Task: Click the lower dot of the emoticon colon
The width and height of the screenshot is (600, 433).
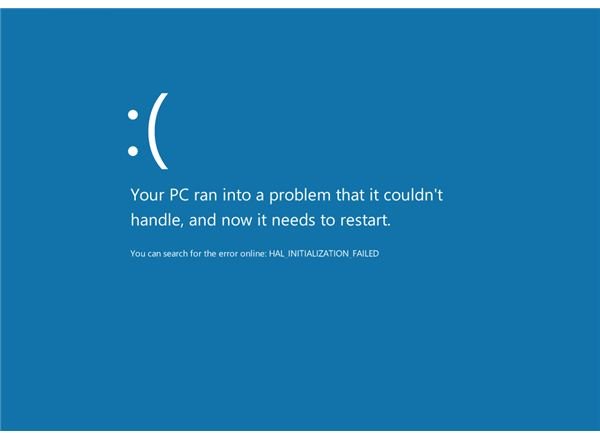Action: coord(133,151)
